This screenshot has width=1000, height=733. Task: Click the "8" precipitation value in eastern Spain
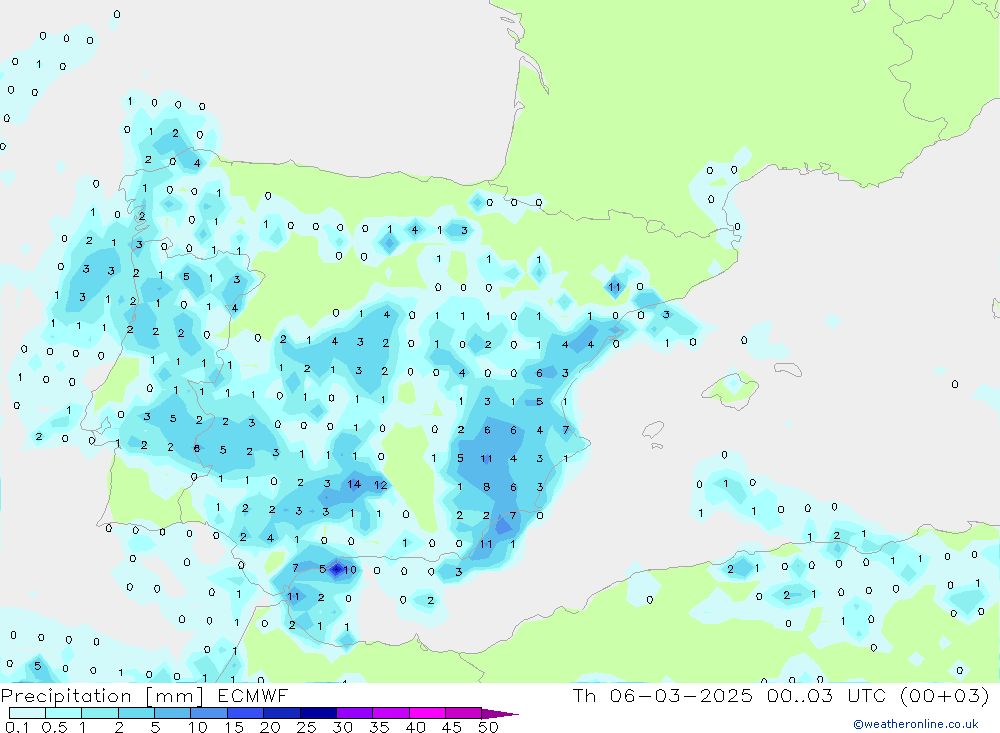tap(487, 487)
